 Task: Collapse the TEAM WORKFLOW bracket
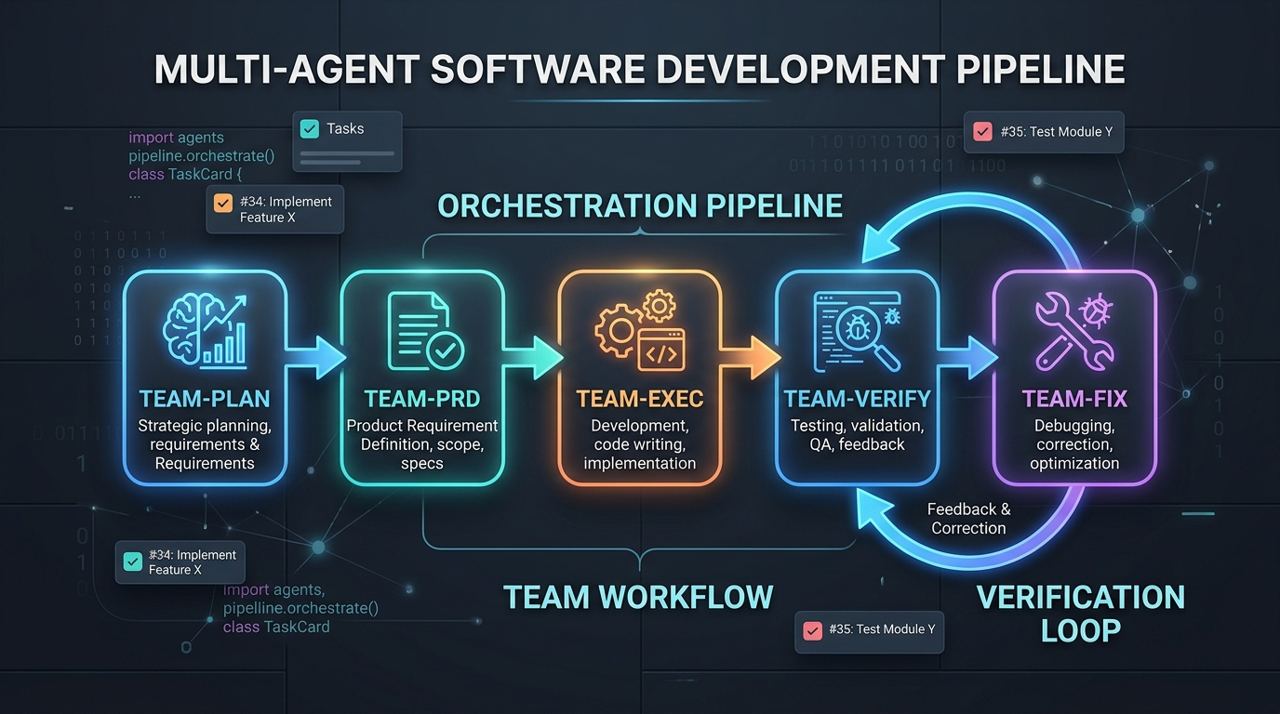point(638,550)
